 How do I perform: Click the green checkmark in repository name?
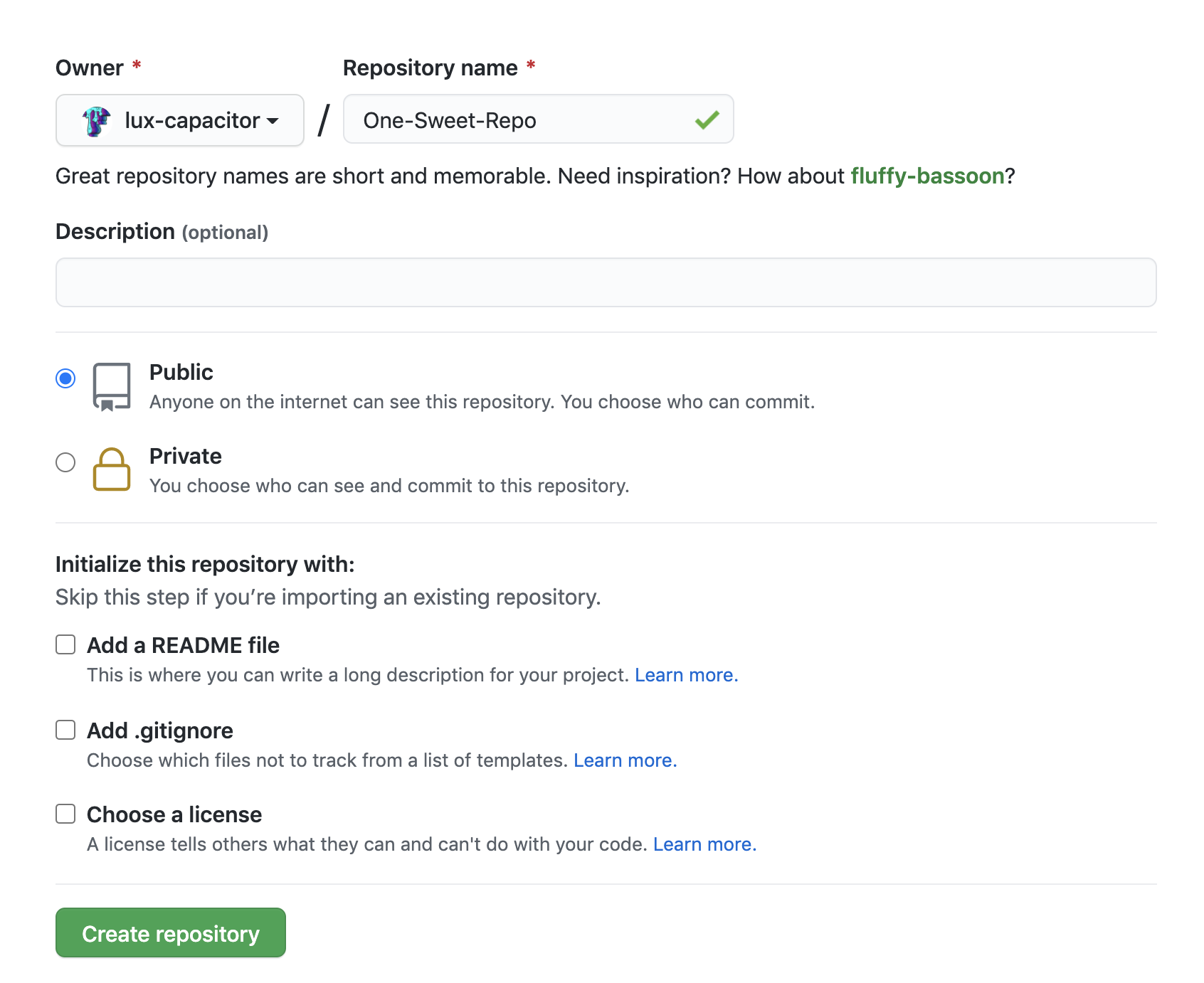click(707, 119)
